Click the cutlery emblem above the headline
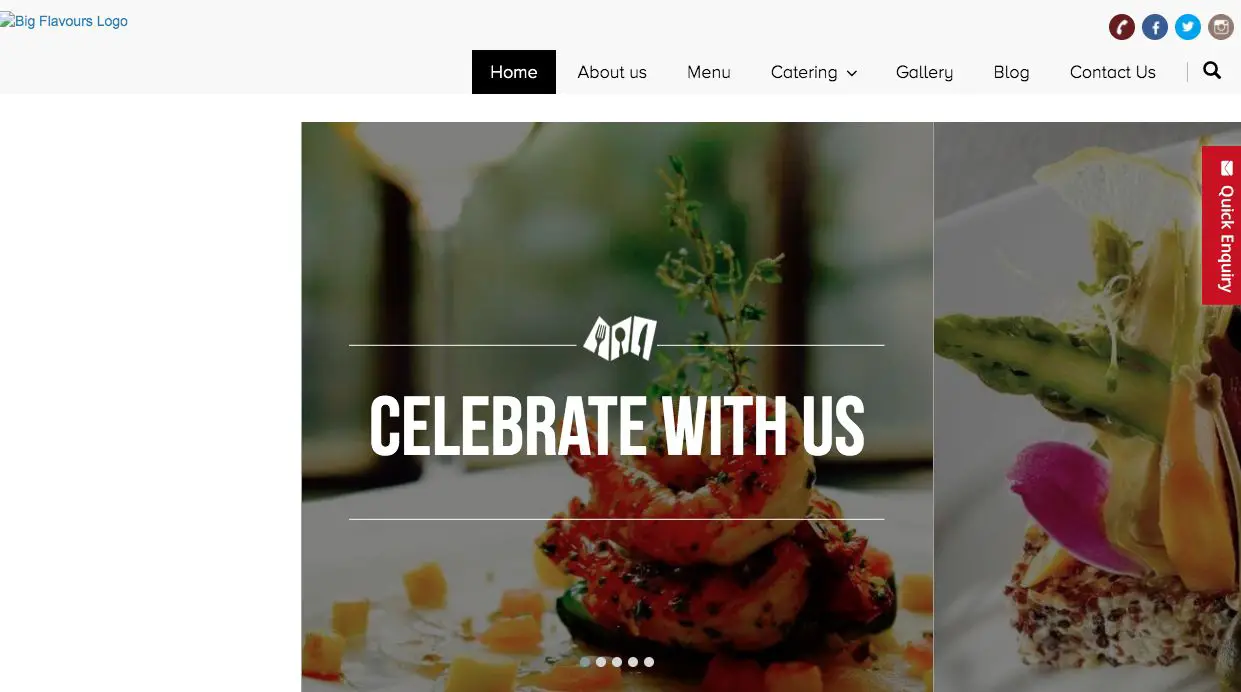This screenshot has width=1241, height=692. pos(620,338)
